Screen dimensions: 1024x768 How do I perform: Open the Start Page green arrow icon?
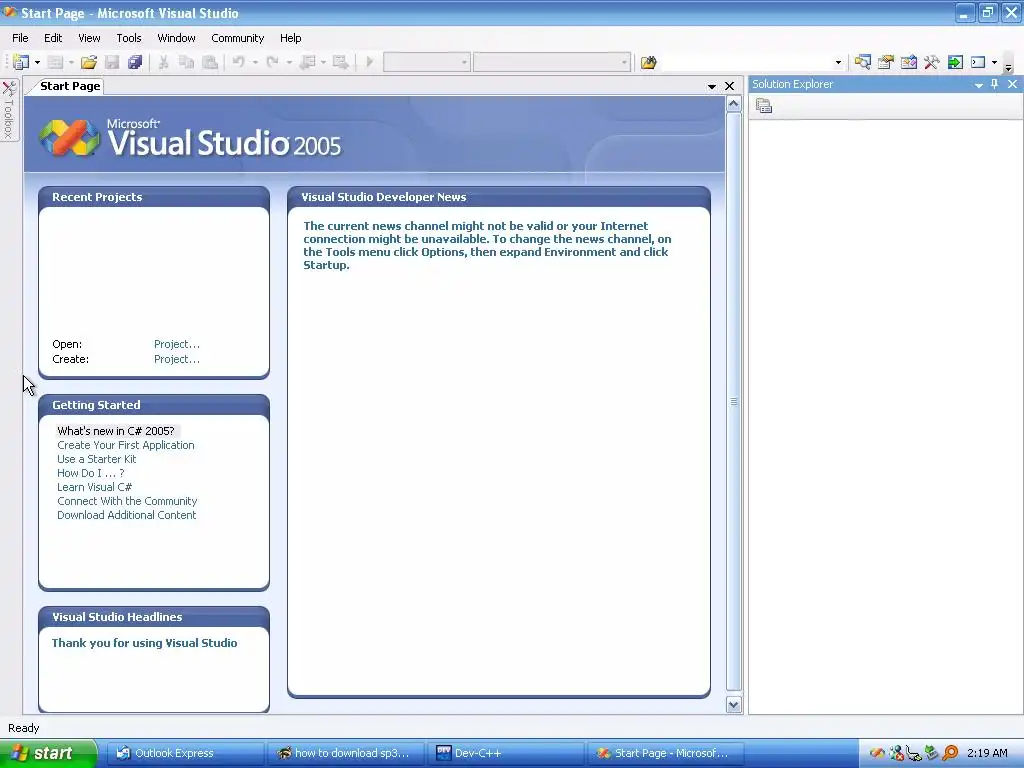pyautogui.click(x=955, y=62)
